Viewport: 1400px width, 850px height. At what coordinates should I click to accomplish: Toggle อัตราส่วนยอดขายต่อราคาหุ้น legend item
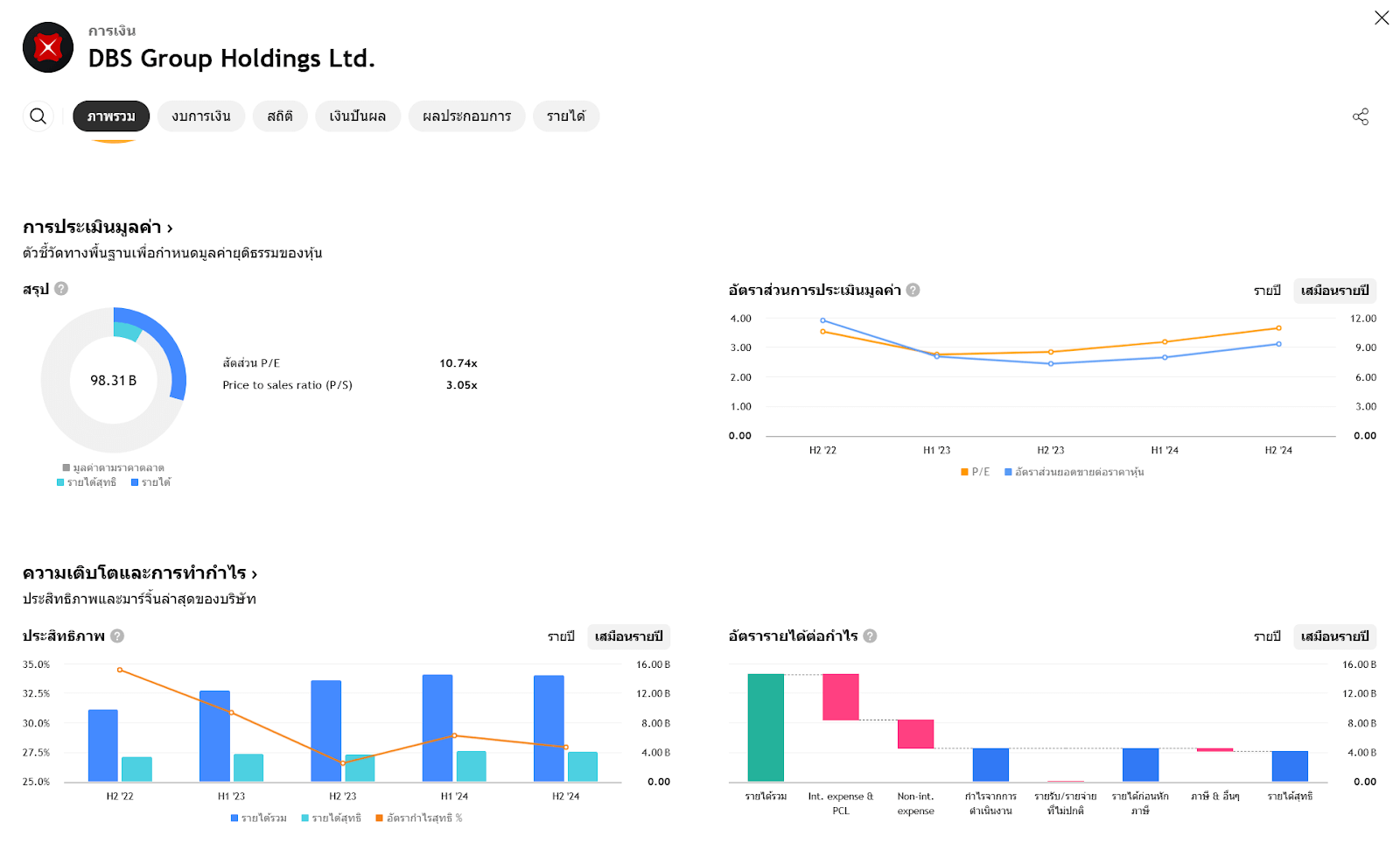(1074, 472)
